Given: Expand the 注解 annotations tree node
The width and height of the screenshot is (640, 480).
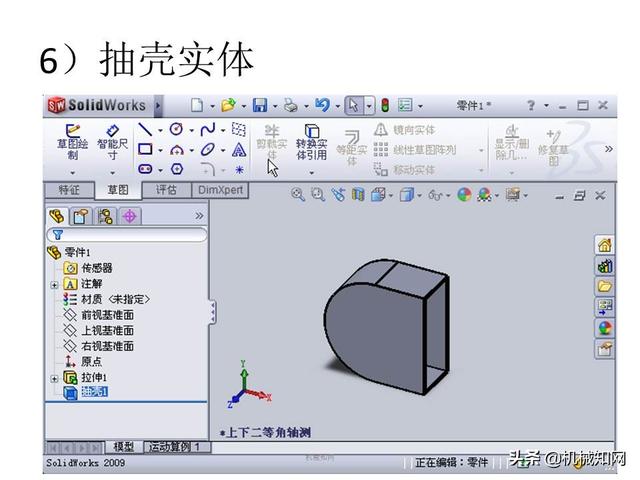Looking at the screenshot, I should click(55, 284).
